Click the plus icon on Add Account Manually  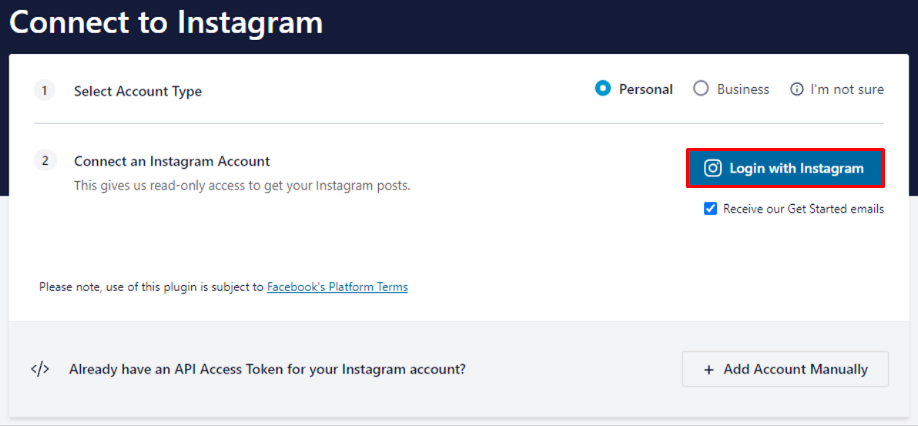(709, 369)
